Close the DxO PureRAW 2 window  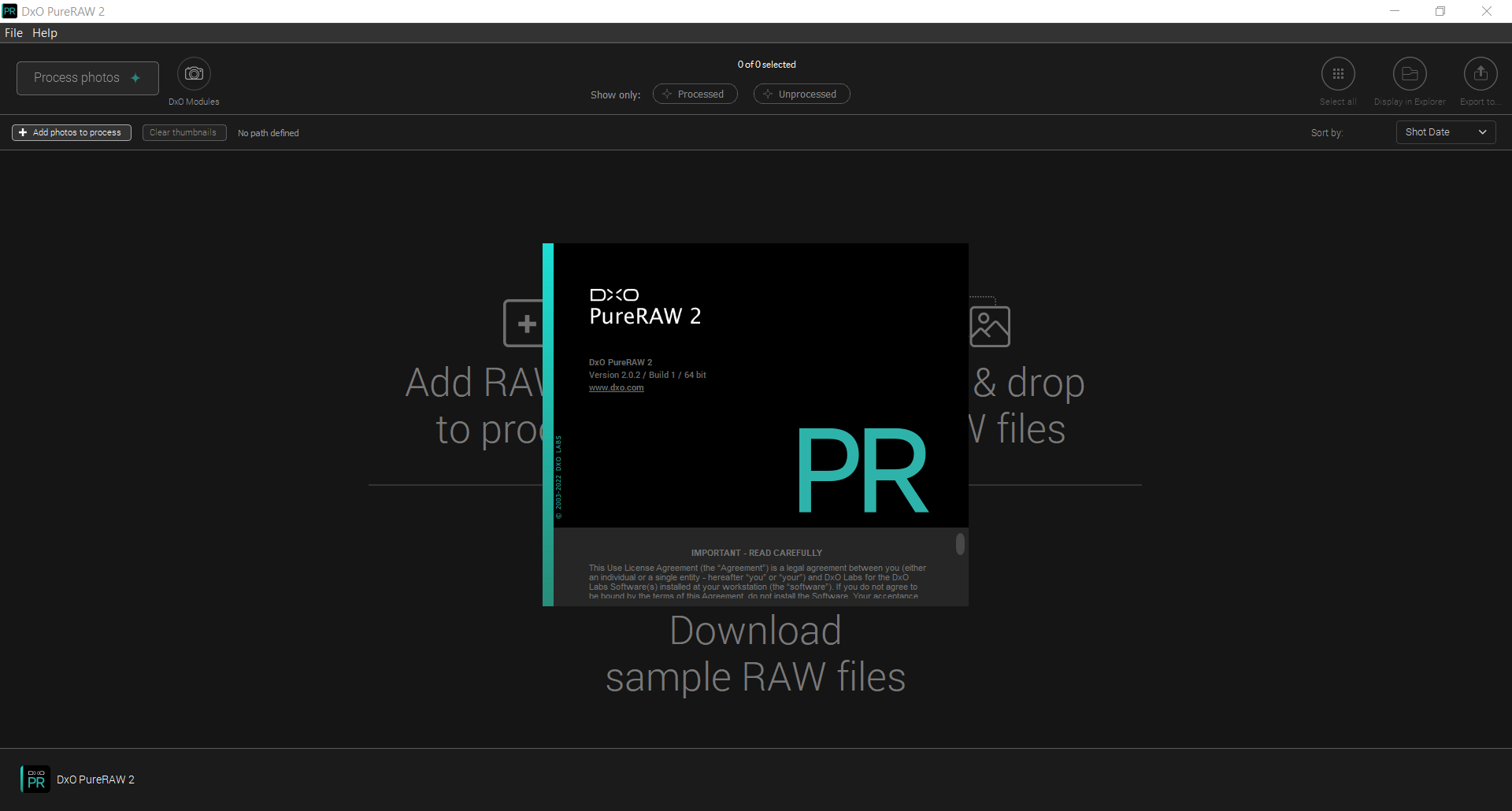(1487, 11)
